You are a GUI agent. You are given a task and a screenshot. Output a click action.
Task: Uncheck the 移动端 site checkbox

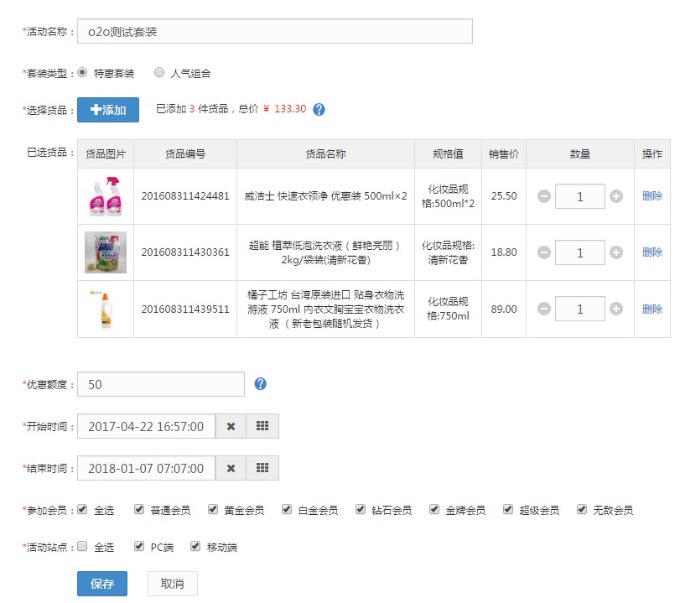195,547
